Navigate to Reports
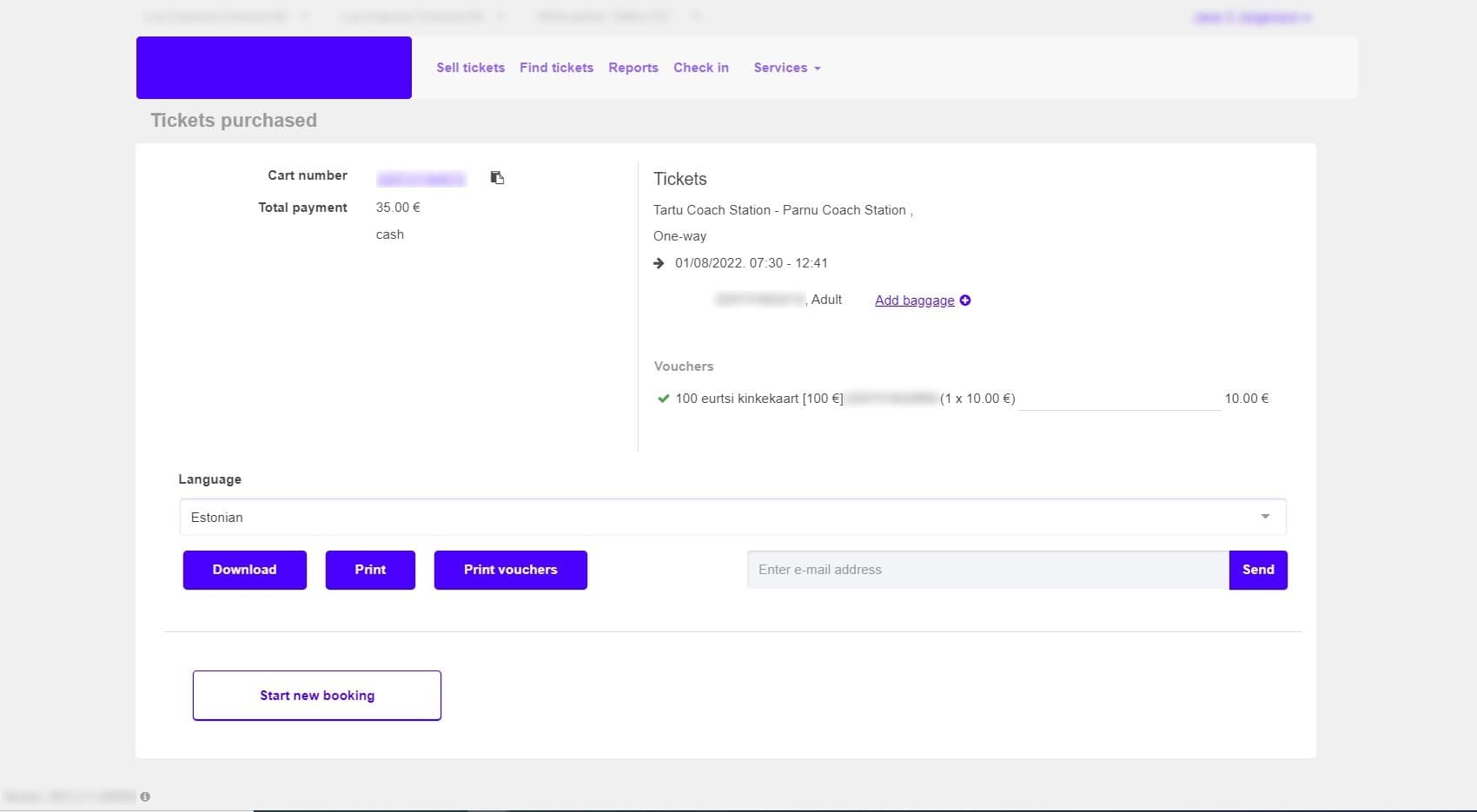 633,68
